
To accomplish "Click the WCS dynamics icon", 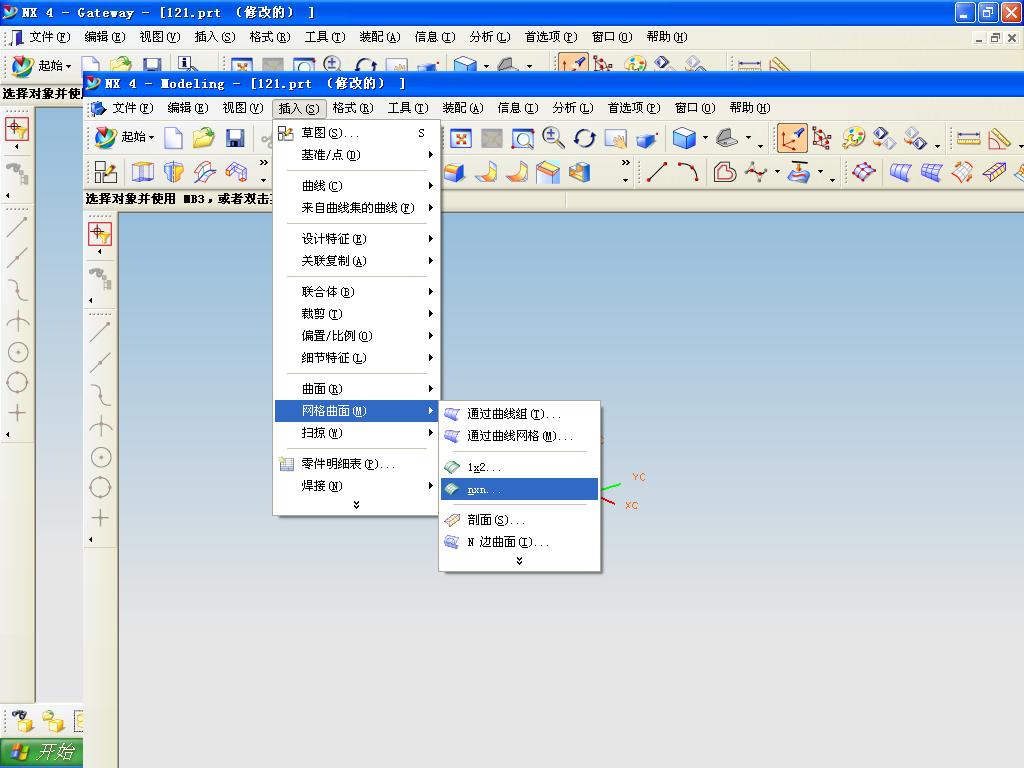I will 822,138.
